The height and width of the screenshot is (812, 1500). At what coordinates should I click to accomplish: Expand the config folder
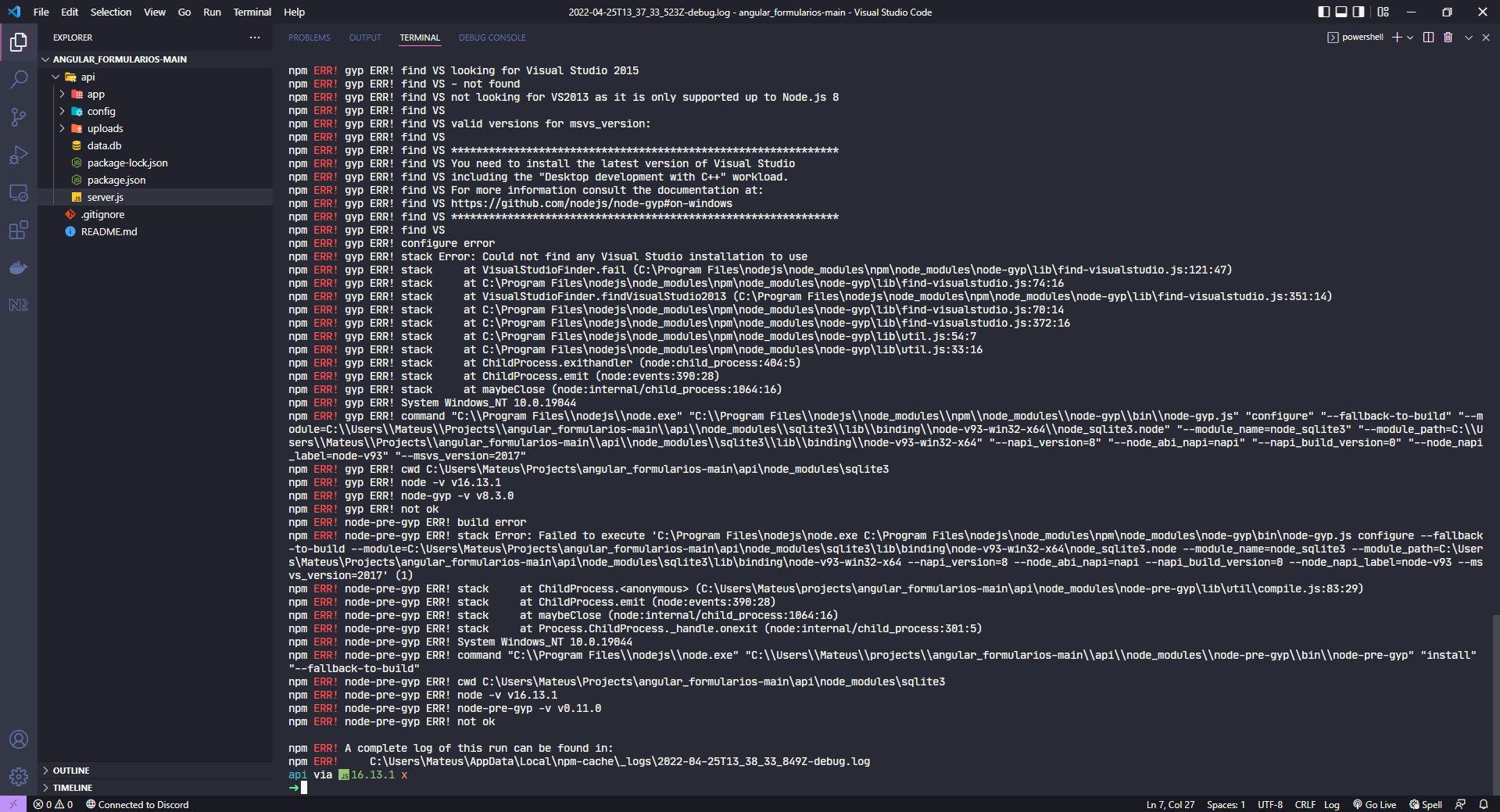pyautogui.click(x=101, y=111)
